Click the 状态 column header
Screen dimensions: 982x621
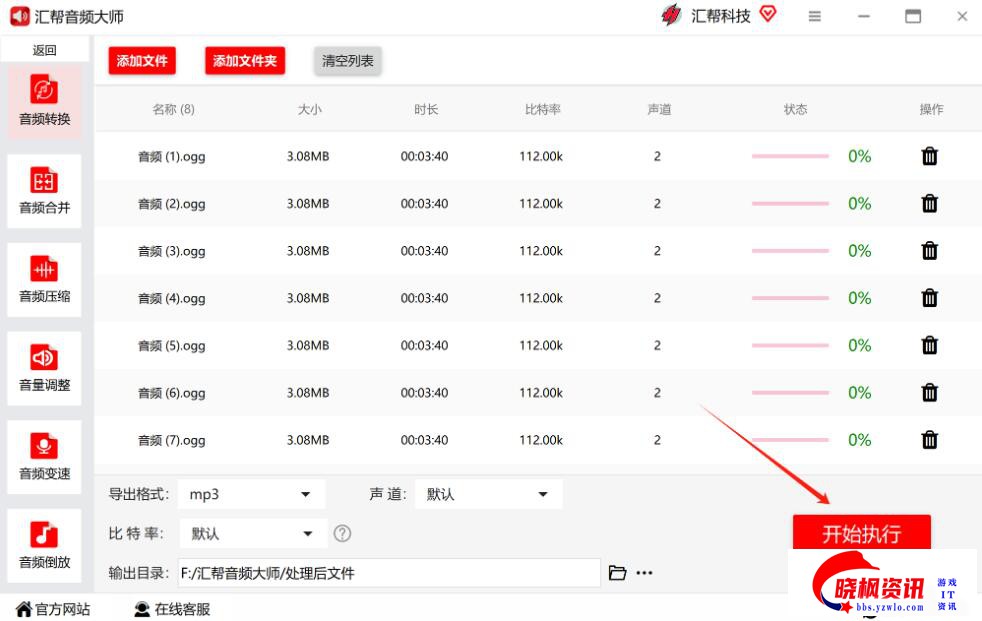point(795,110)
